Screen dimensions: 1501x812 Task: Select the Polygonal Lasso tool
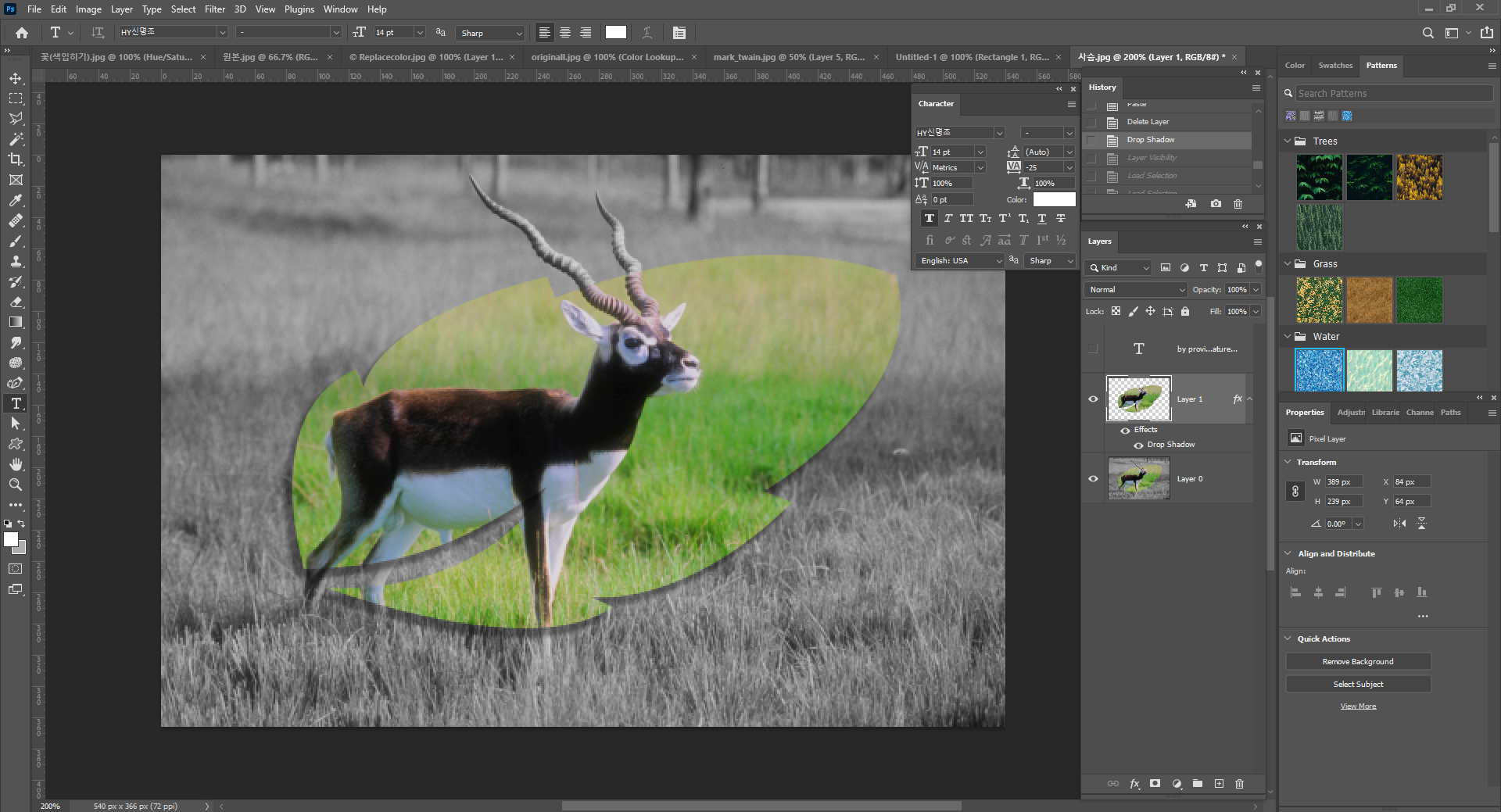tap(16, 119)
